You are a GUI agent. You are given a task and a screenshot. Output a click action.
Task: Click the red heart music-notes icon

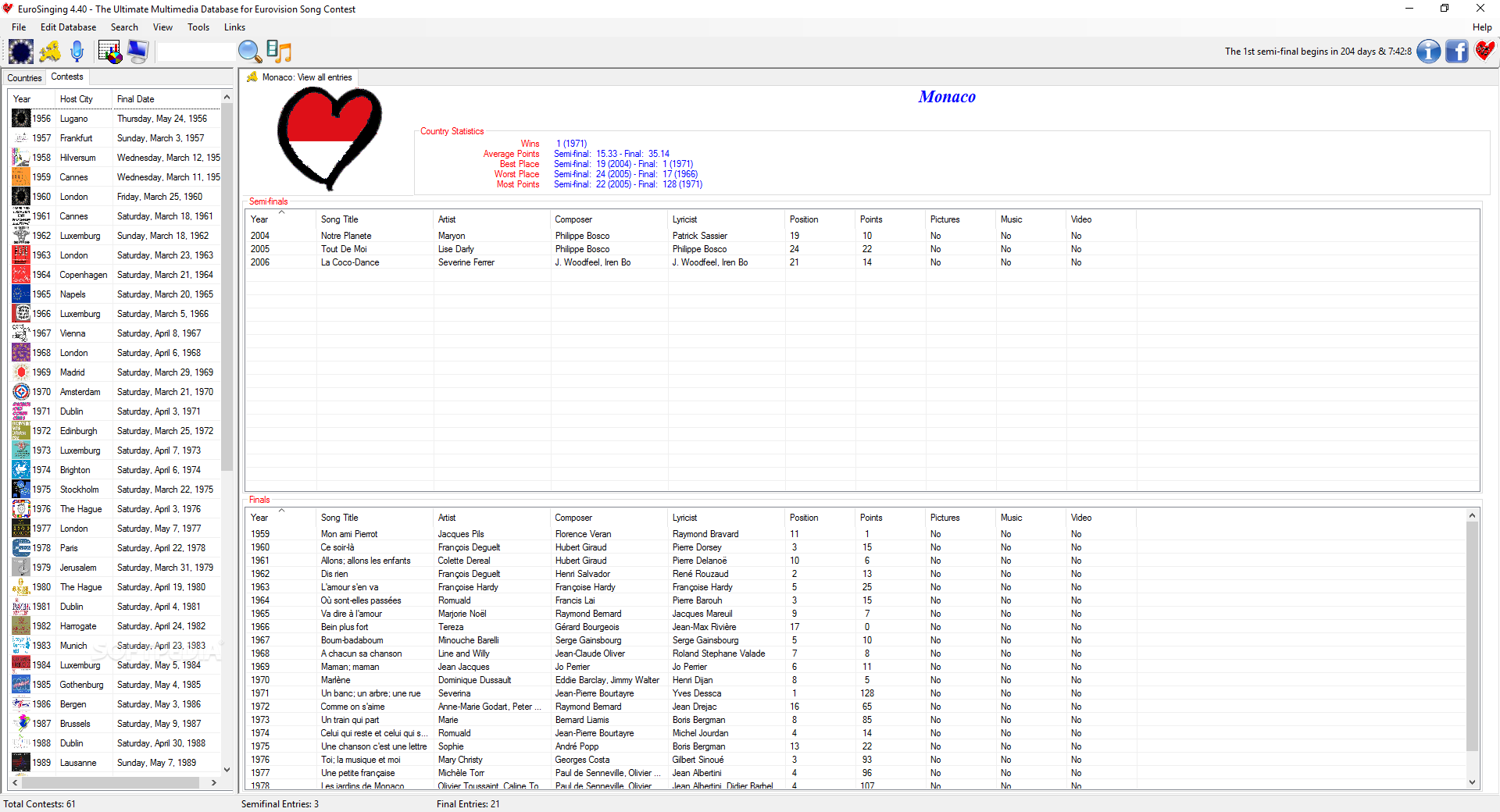point(1484,52)
